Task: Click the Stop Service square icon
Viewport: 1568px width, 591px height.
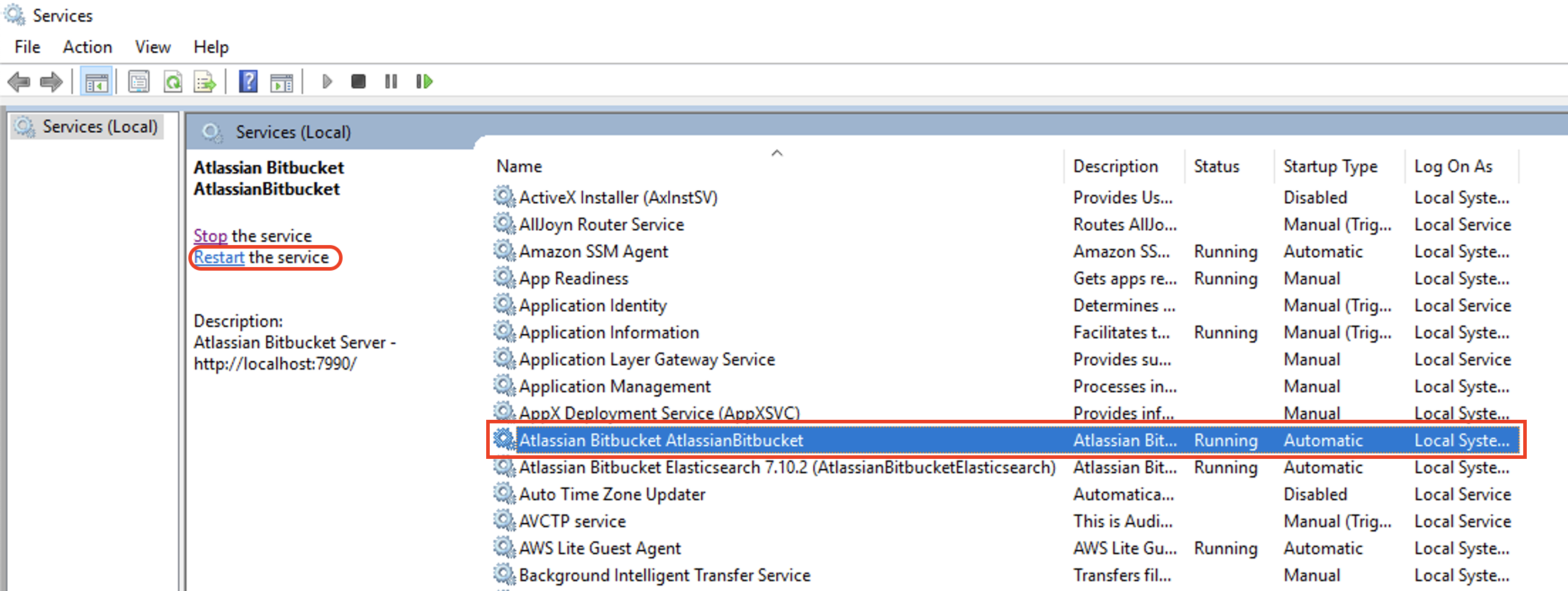Action: click(358, 82)
